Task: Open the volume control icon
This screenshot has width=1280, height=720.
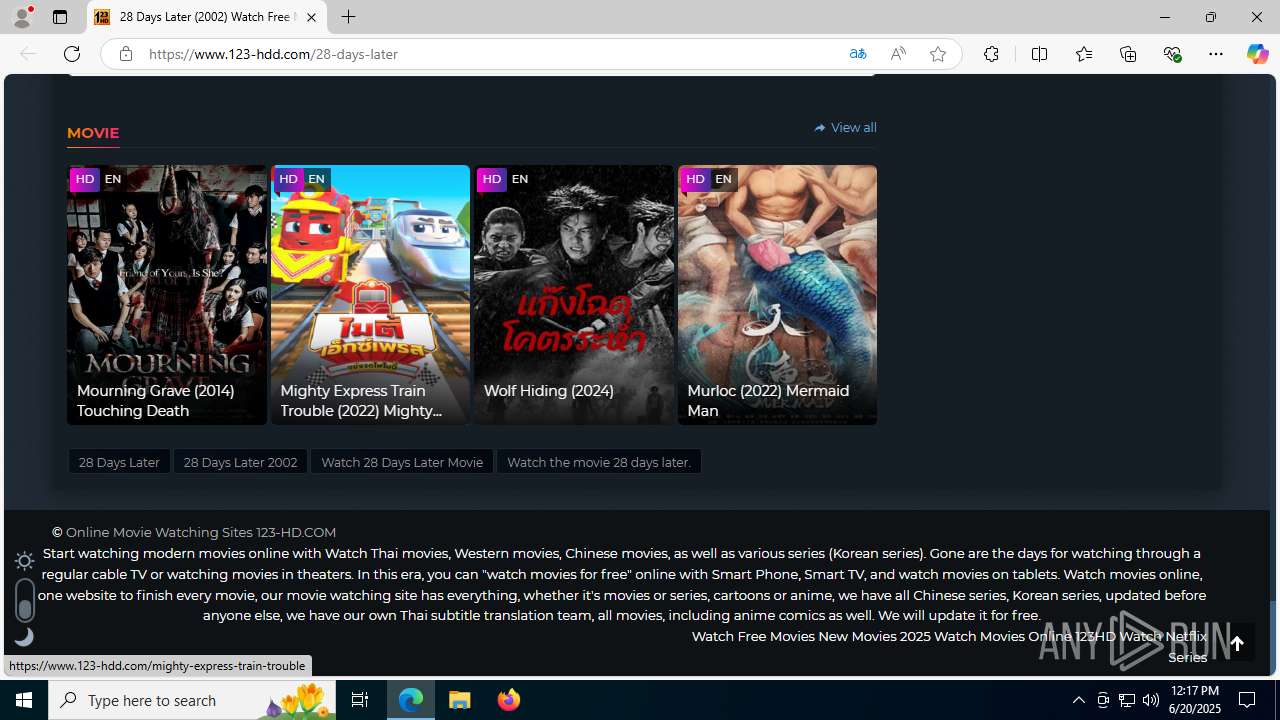Action: (x=1151, y=700)
